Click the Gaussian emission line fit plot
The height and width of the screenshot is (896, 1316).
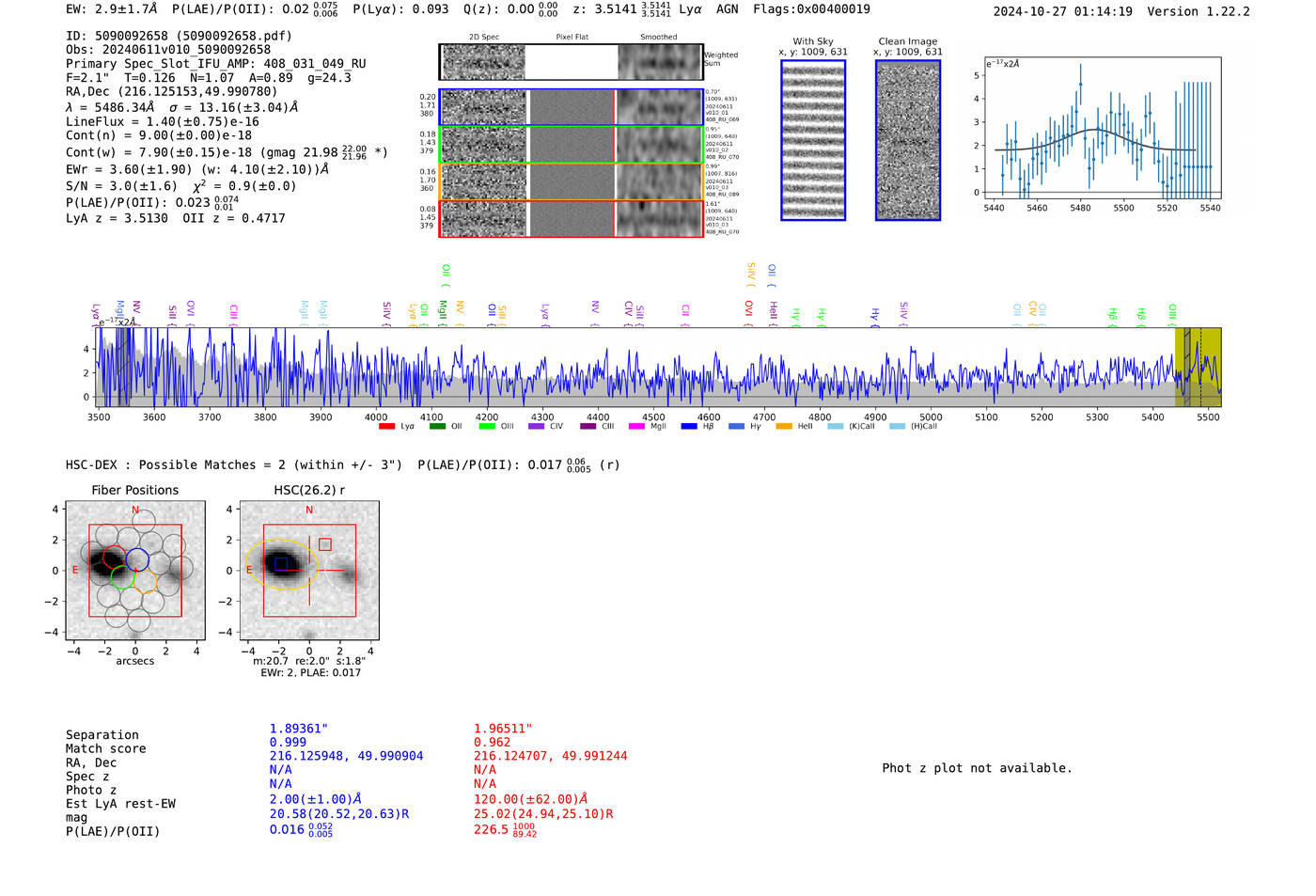(1102, 128)
